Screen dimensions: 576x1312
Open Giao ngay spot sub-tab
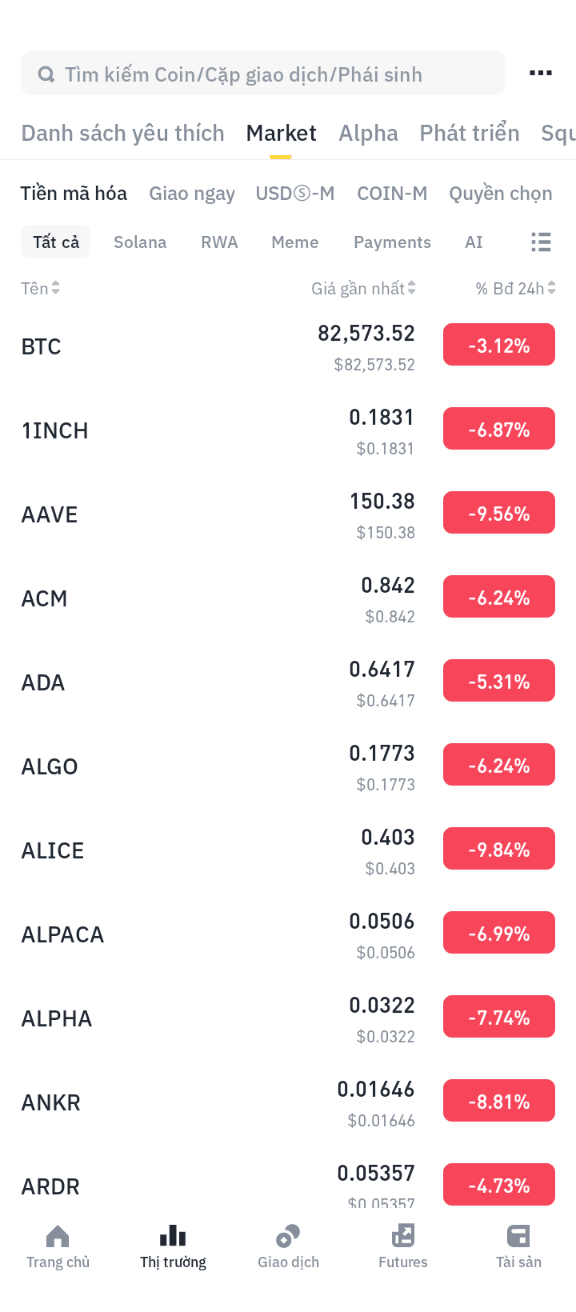point(192,193)
